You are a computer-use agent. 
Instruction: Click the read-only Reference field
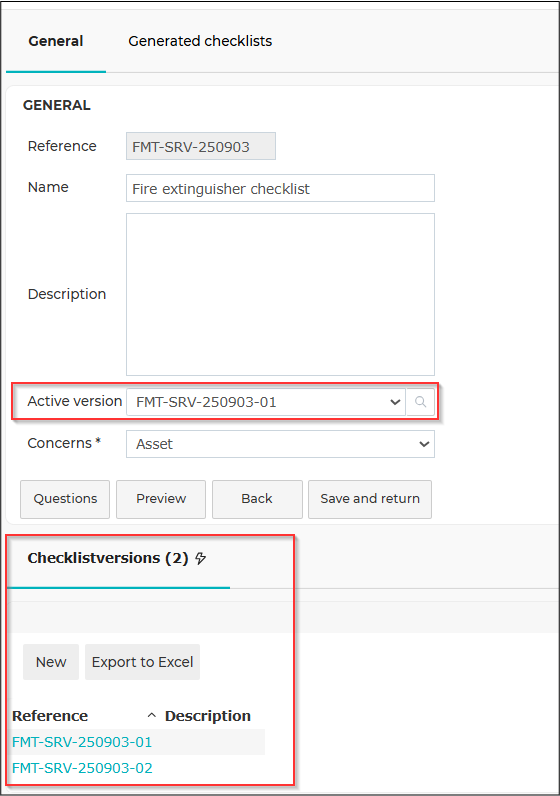(201, 147)
